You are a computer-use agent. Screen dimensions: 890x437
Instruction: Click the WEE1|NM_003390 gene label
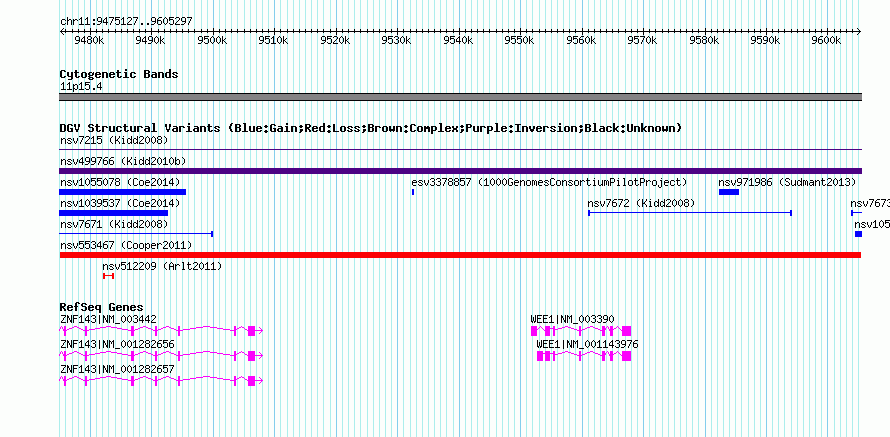point(572,320)
